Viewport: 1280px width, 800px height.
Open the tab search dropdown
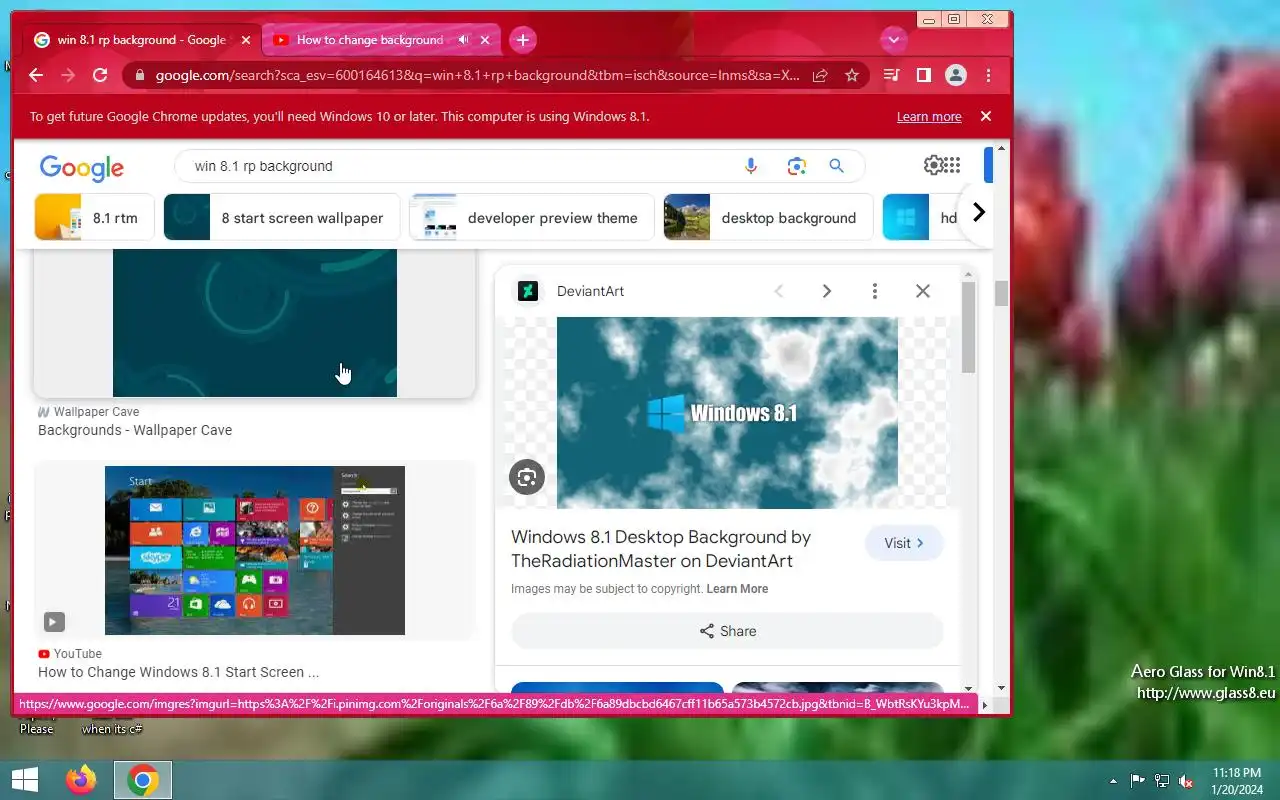(x=893, y=40)
